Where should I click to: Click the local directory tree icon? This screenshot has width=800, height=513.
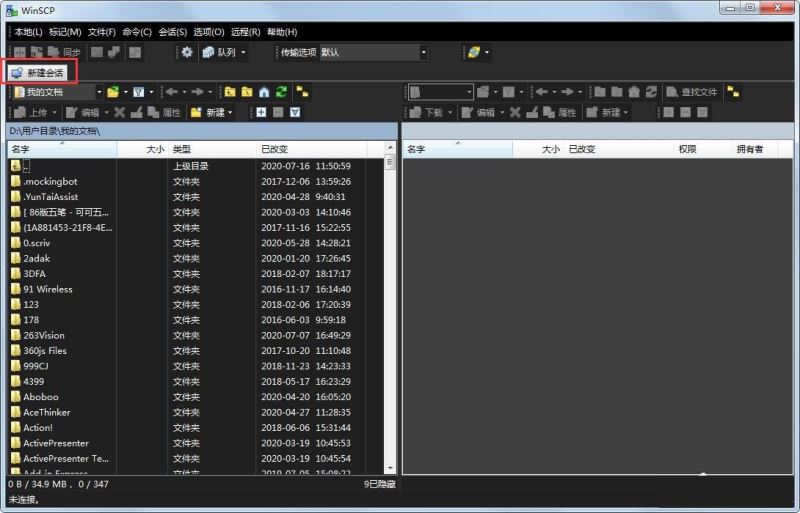[x=302, y=92]
